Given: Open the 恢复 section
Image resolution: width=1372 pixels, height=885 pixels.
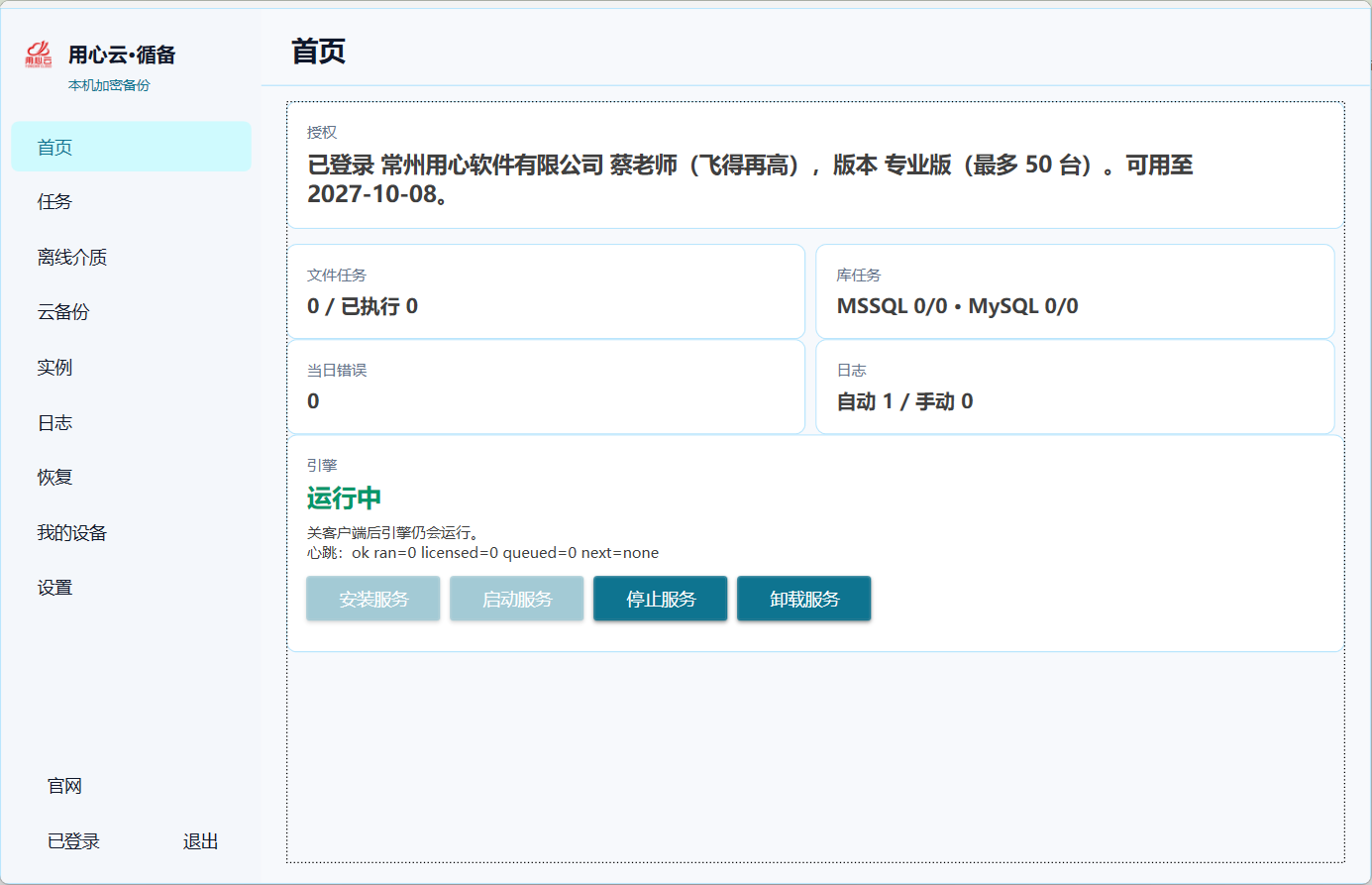Looking at the screenshot, I should [x=131, y=478].
